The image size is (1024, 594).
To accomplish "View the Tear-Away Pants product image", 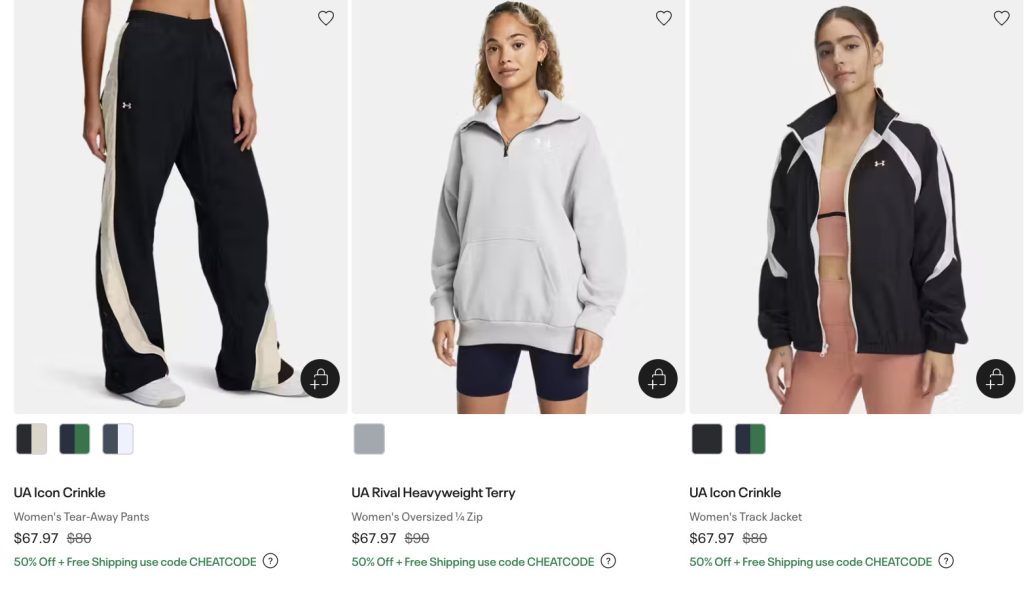I will click(180, 200).
